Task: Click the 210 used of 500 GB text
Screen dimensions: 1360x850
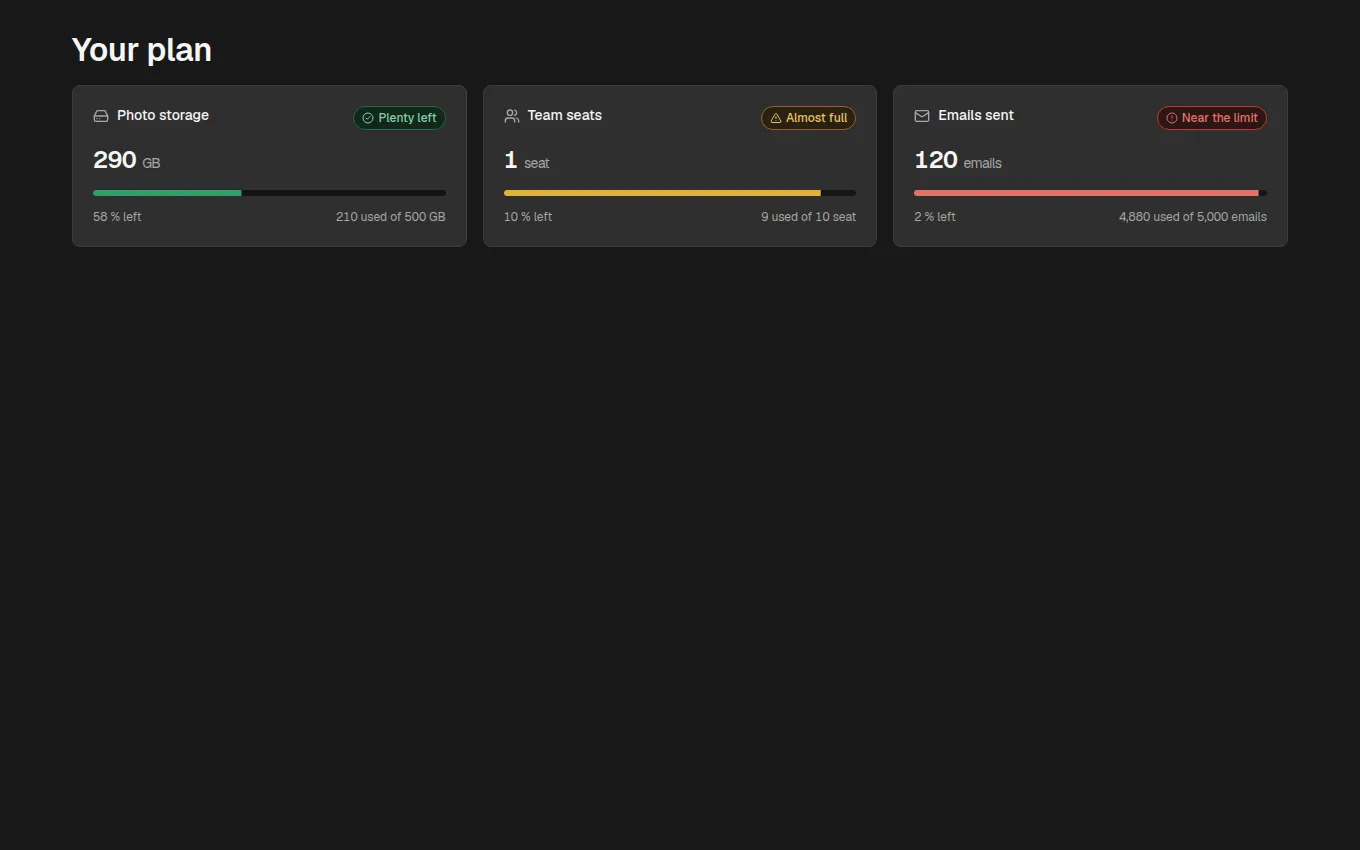Action: coord(391,217)
